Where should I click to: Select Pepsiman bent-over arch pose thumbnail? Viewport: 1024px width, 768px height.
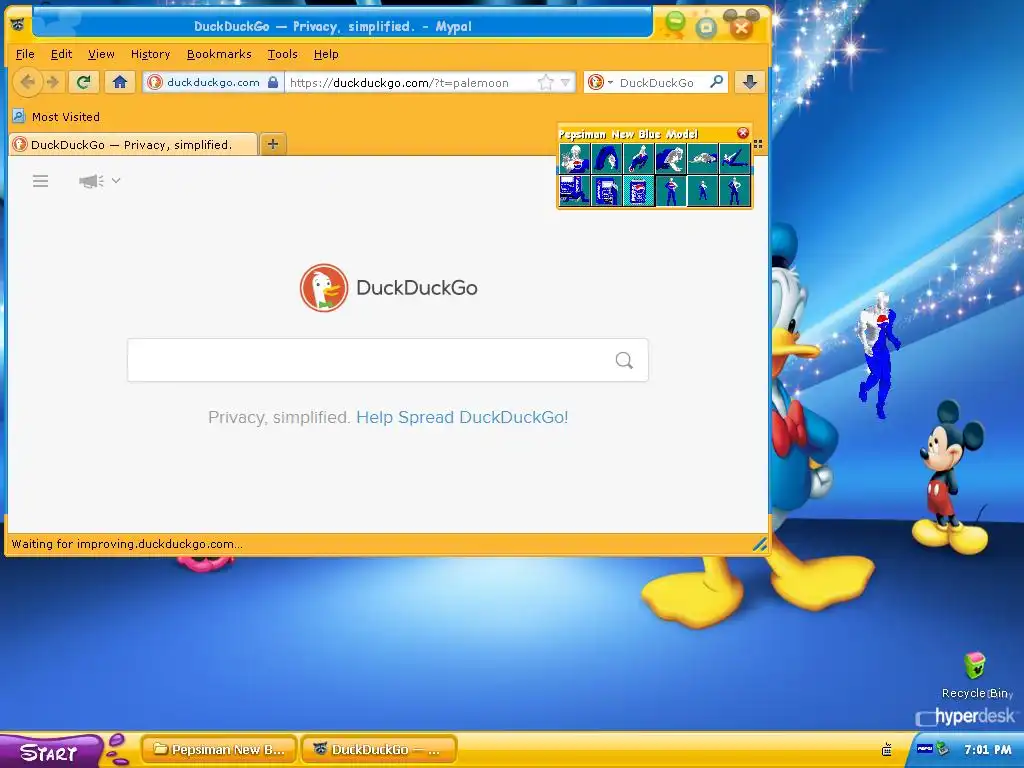click(x=607, y=159)
